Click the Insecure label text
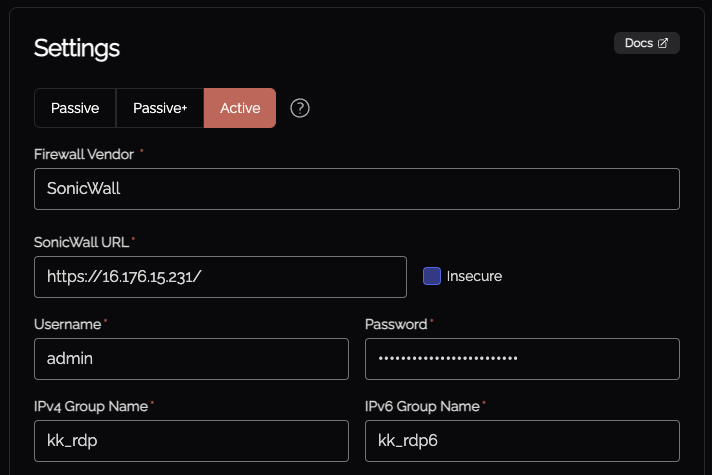The height and width of the screenshot is (475, 712). point(474,276)
